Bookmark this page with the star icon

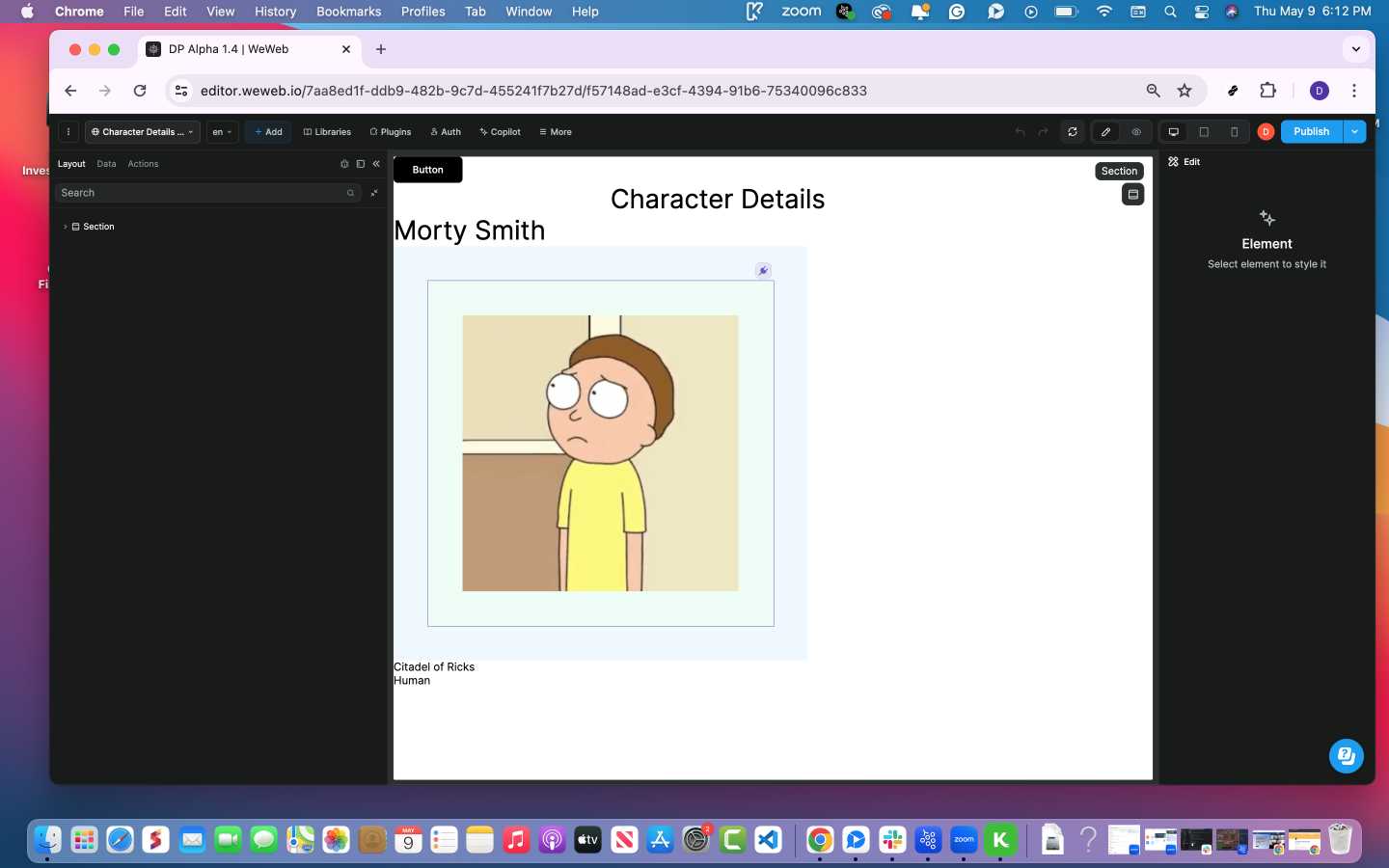point(1185,91)
